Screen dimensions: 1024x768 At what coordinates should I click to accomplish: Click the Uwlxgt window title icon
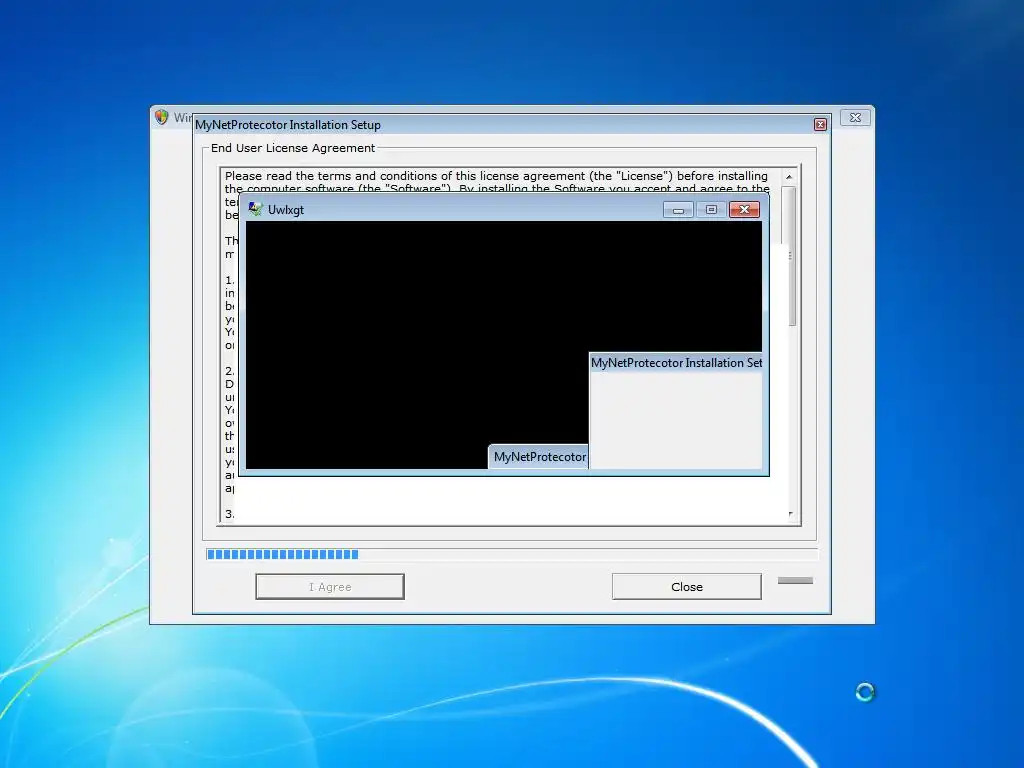tap(255, 209)
